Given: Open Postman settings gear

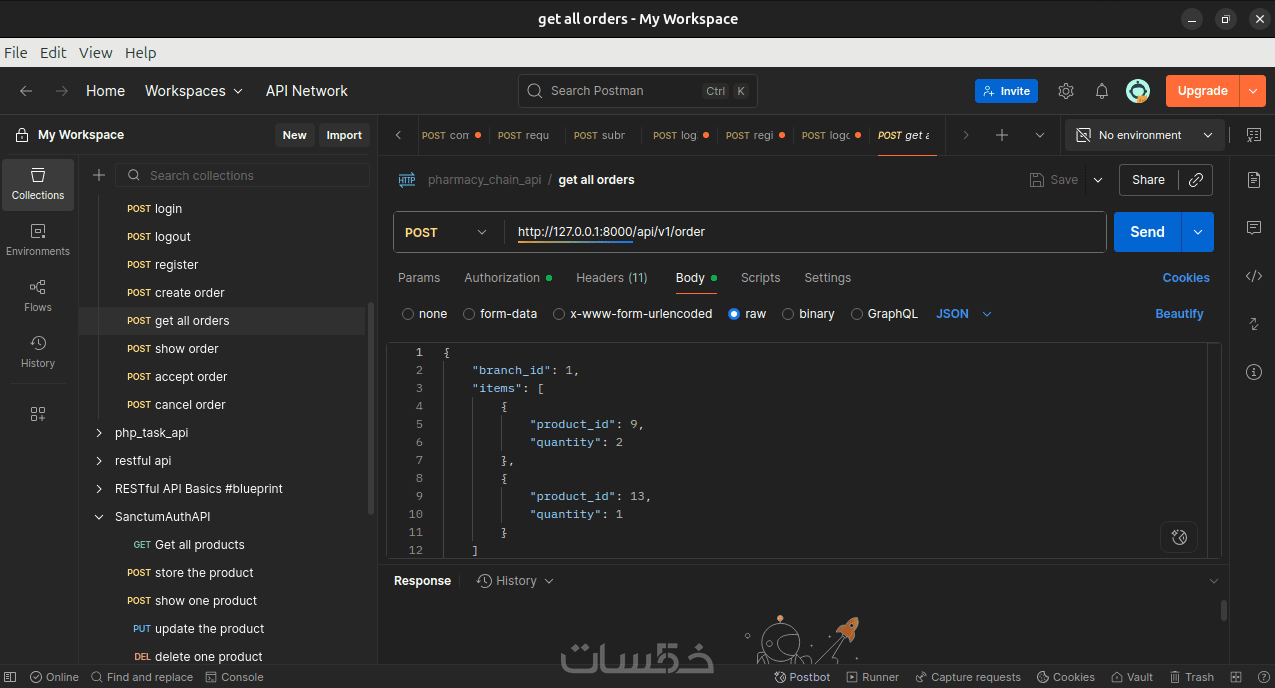Looking at the screenshot, I should point(1066,91).
